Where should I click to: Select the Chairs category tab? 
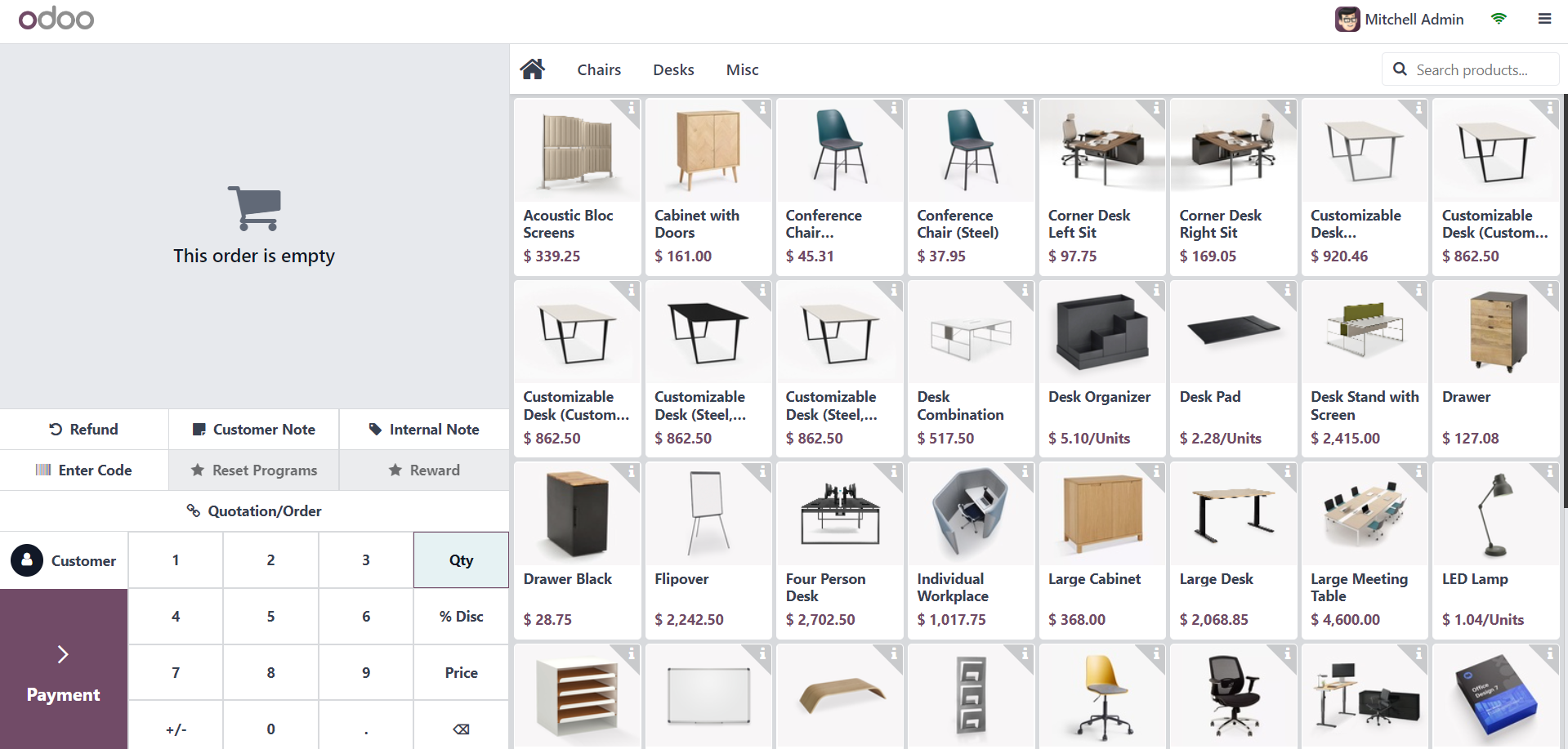coord(599,69)
